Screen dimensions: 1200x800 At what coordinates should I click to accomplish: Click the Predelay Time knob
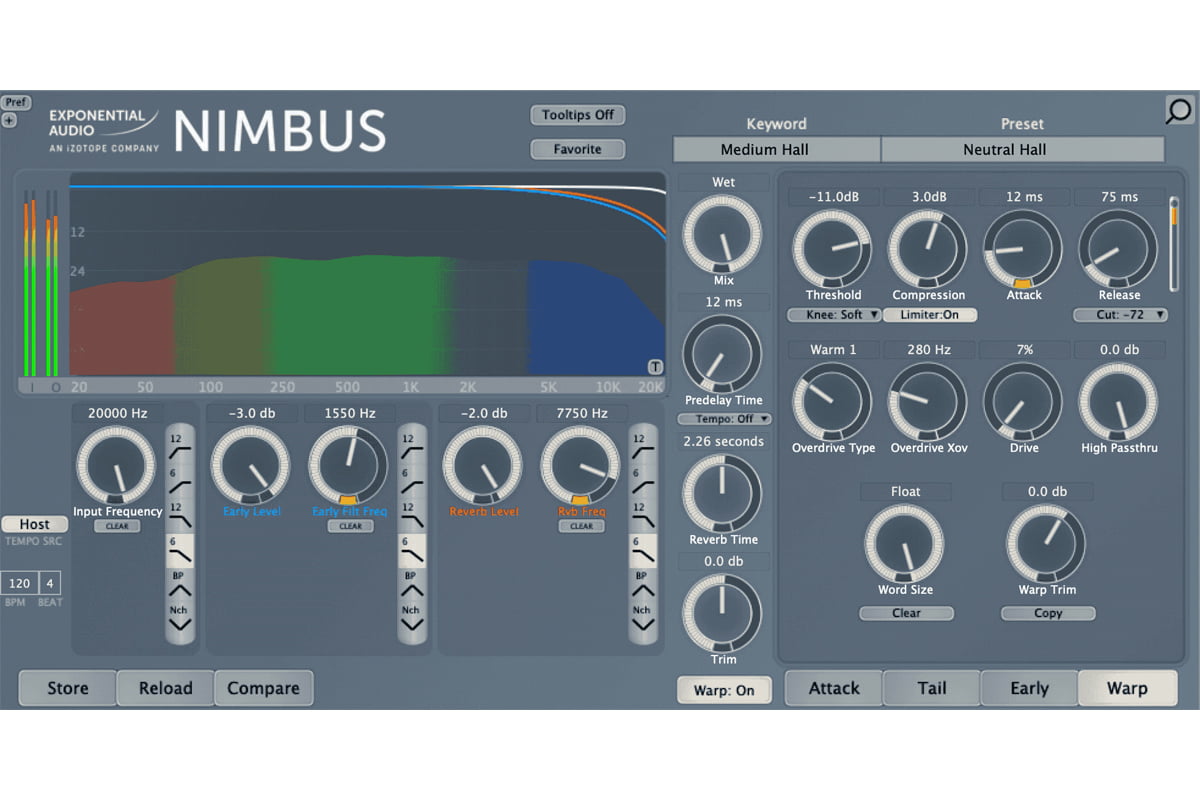coord(722,355)
